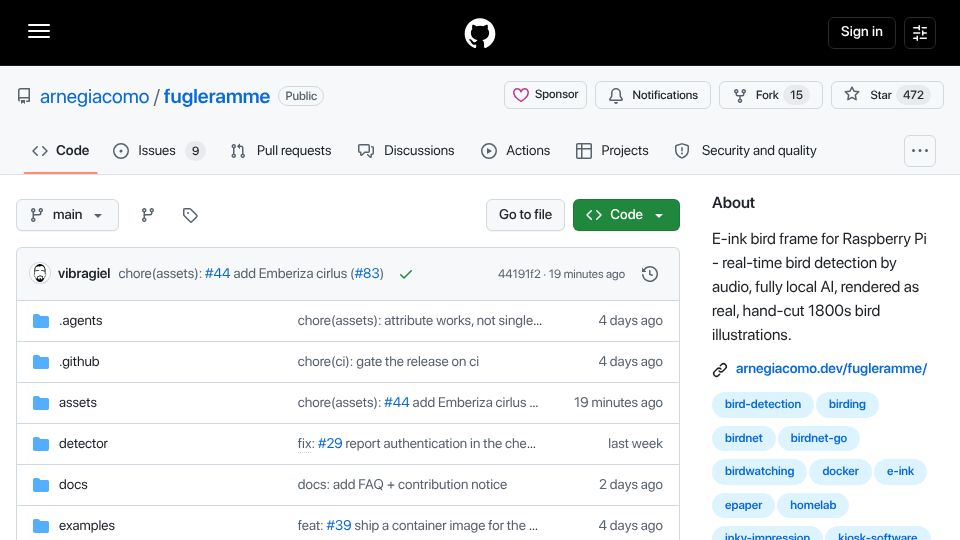Screen dimensions: 960x540
Task: Open issue #39 in examples commit message
Action: pos(339,526)
